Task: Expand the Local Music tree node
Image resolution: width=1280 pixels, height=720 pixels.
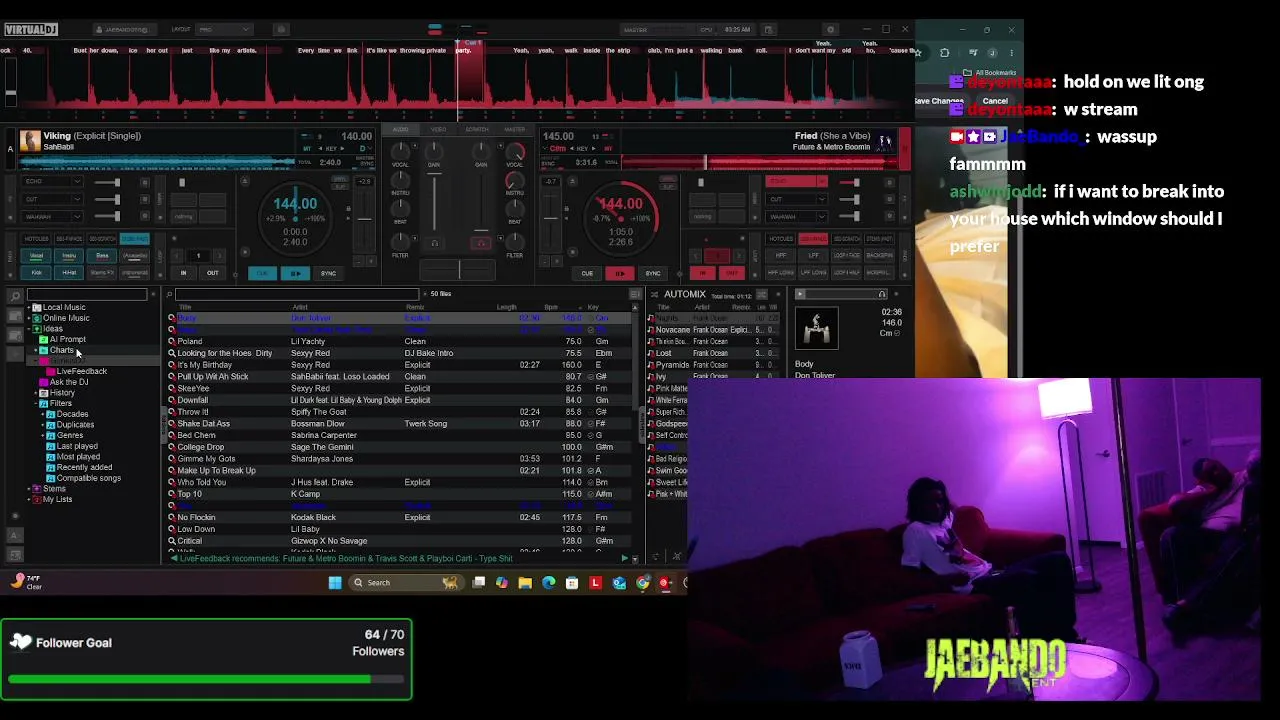Action: pyautogui.click(x=29, y=307)
